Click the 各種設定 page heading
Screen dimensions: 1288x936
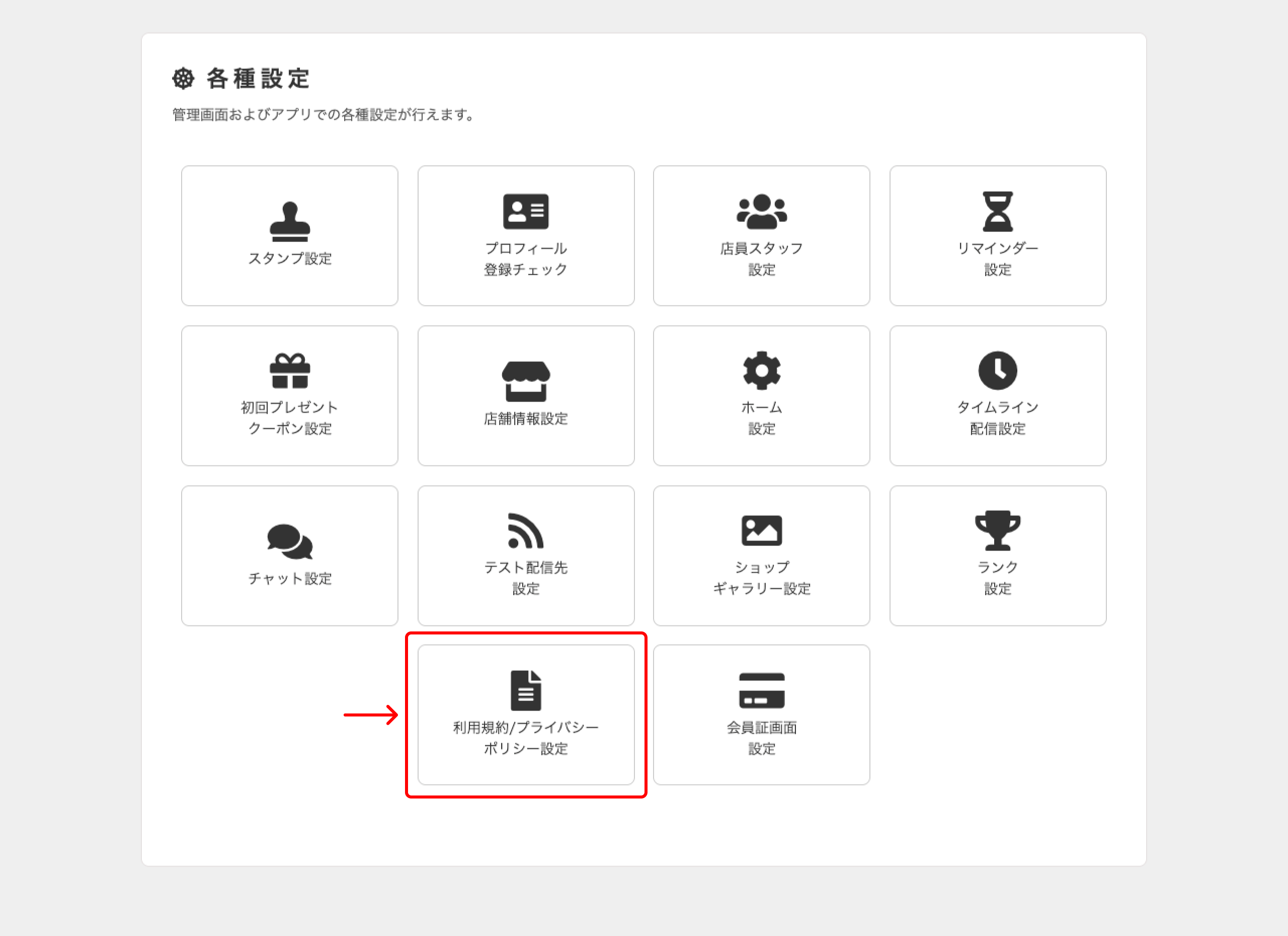coord(258,79)
